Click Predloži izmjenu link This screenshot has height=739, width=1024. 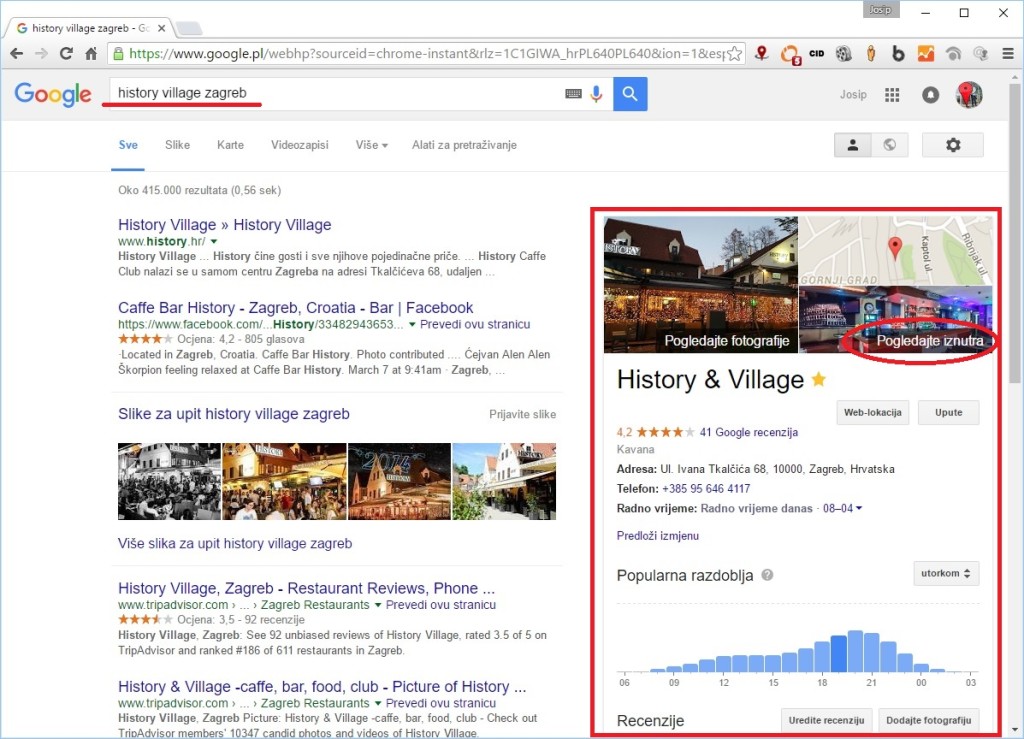click(x=658, y=535)
